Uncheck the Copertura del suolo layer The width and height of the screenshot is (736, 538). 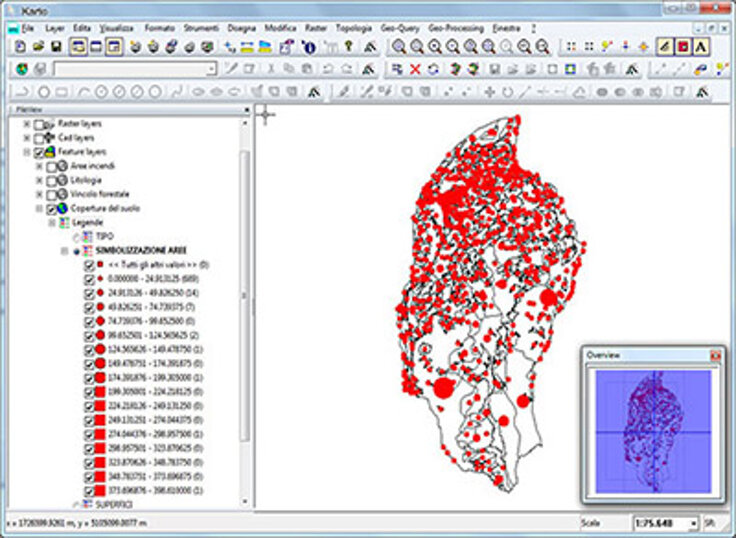click(x=51, y=208)
